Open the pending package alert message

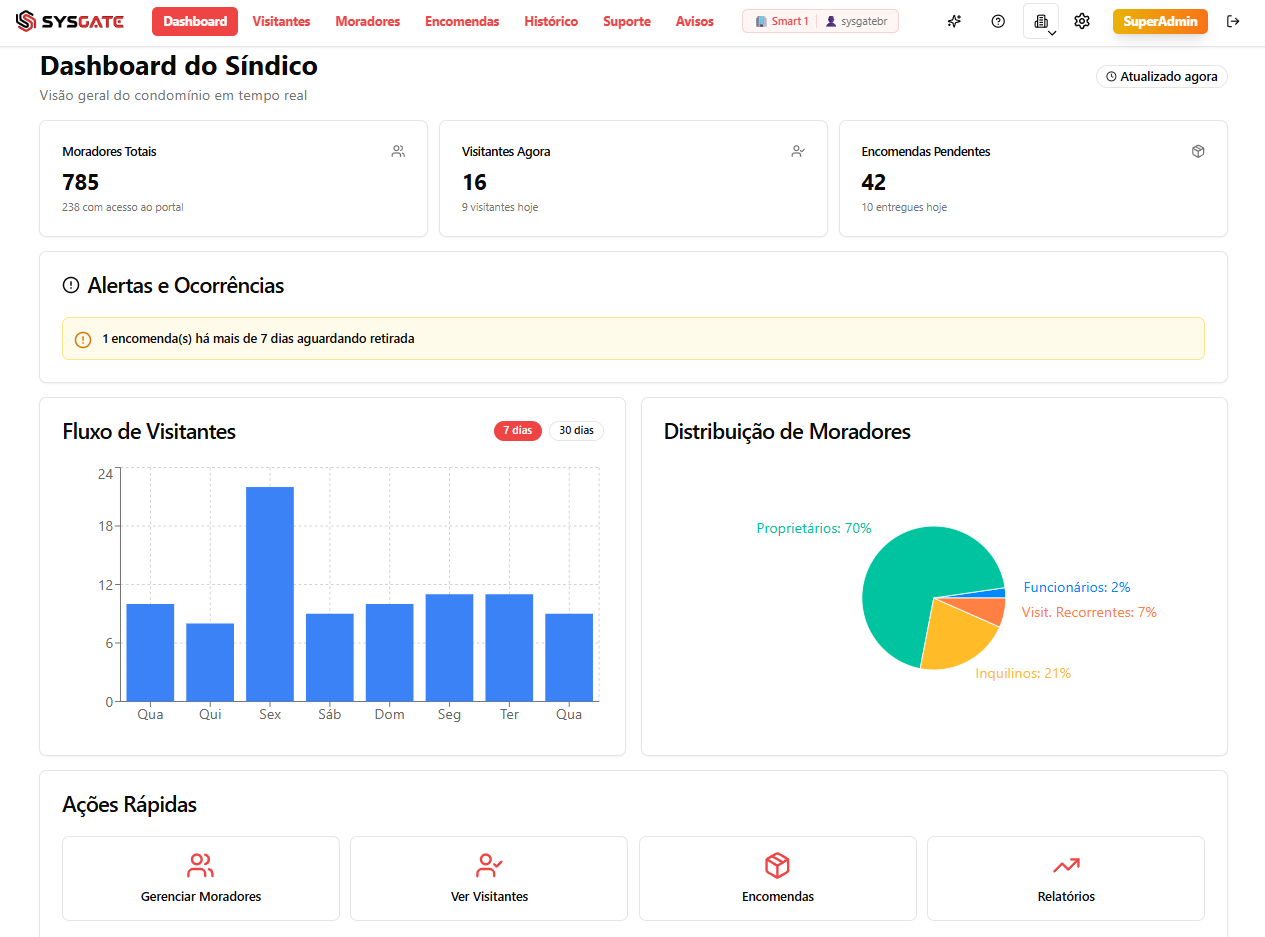coord(633,339)
